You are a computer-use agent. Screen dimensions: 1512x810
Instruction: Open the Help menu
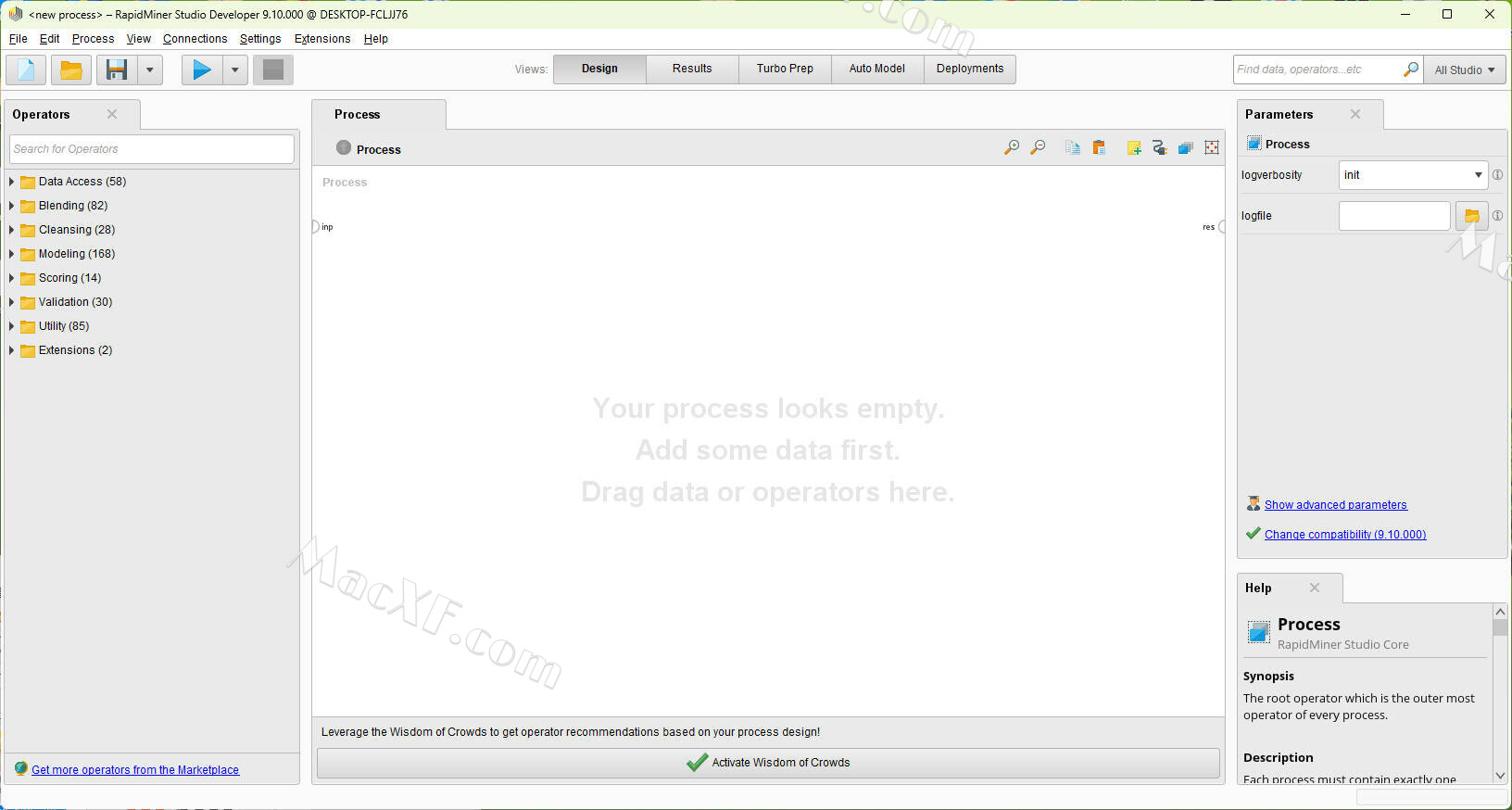pos(375,39)
